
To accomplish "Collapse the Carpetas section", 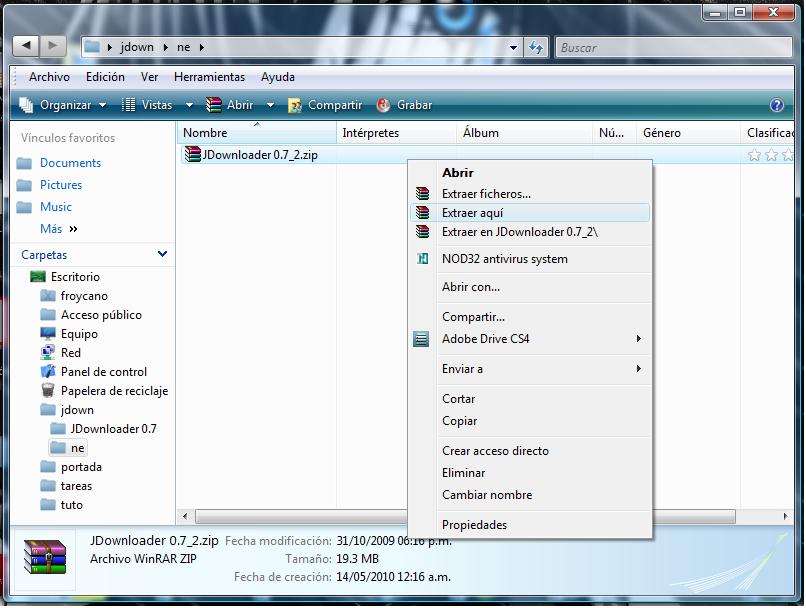I will (x=162, y=254).
